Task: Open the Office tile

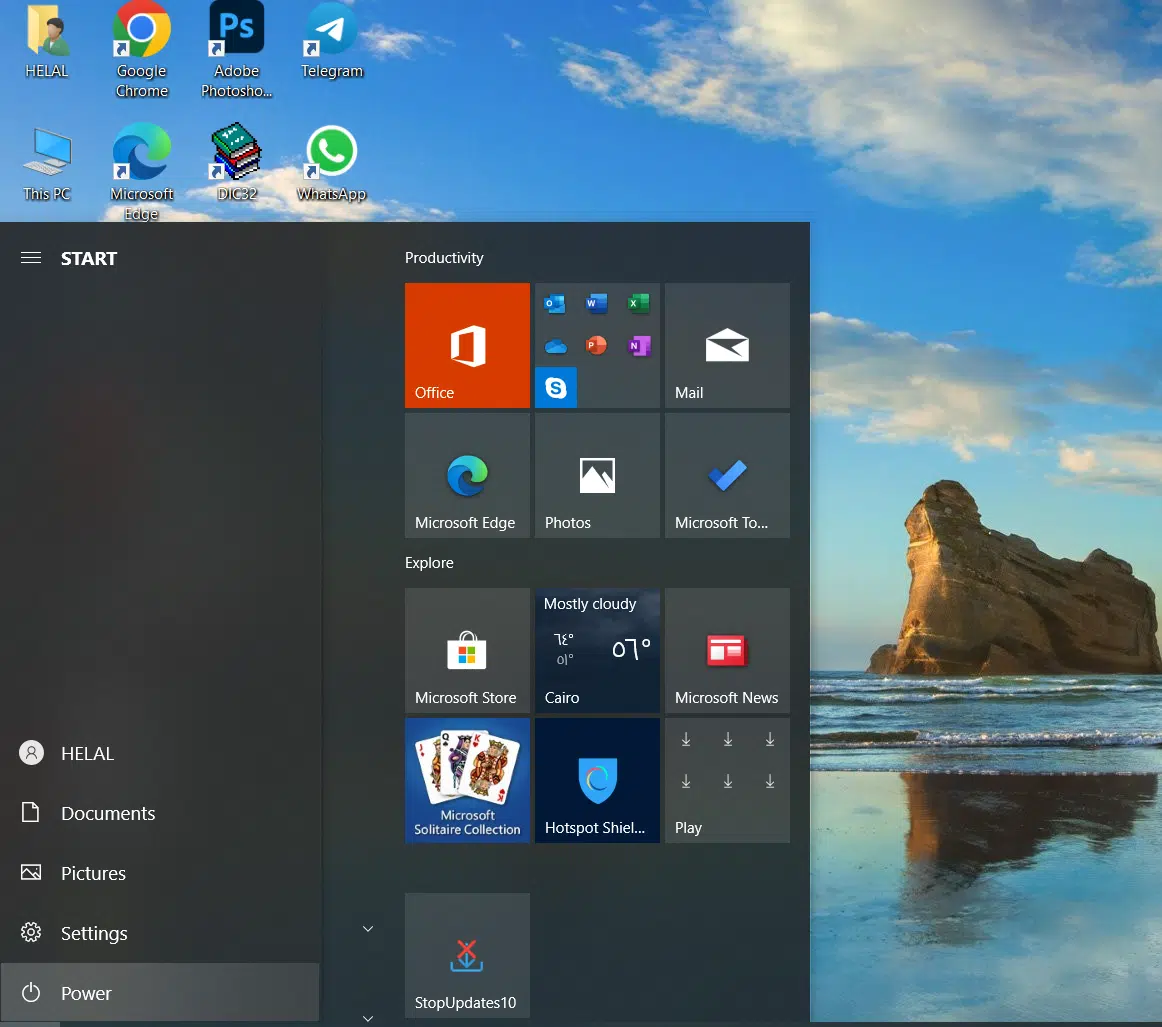Action: [467, 345]
